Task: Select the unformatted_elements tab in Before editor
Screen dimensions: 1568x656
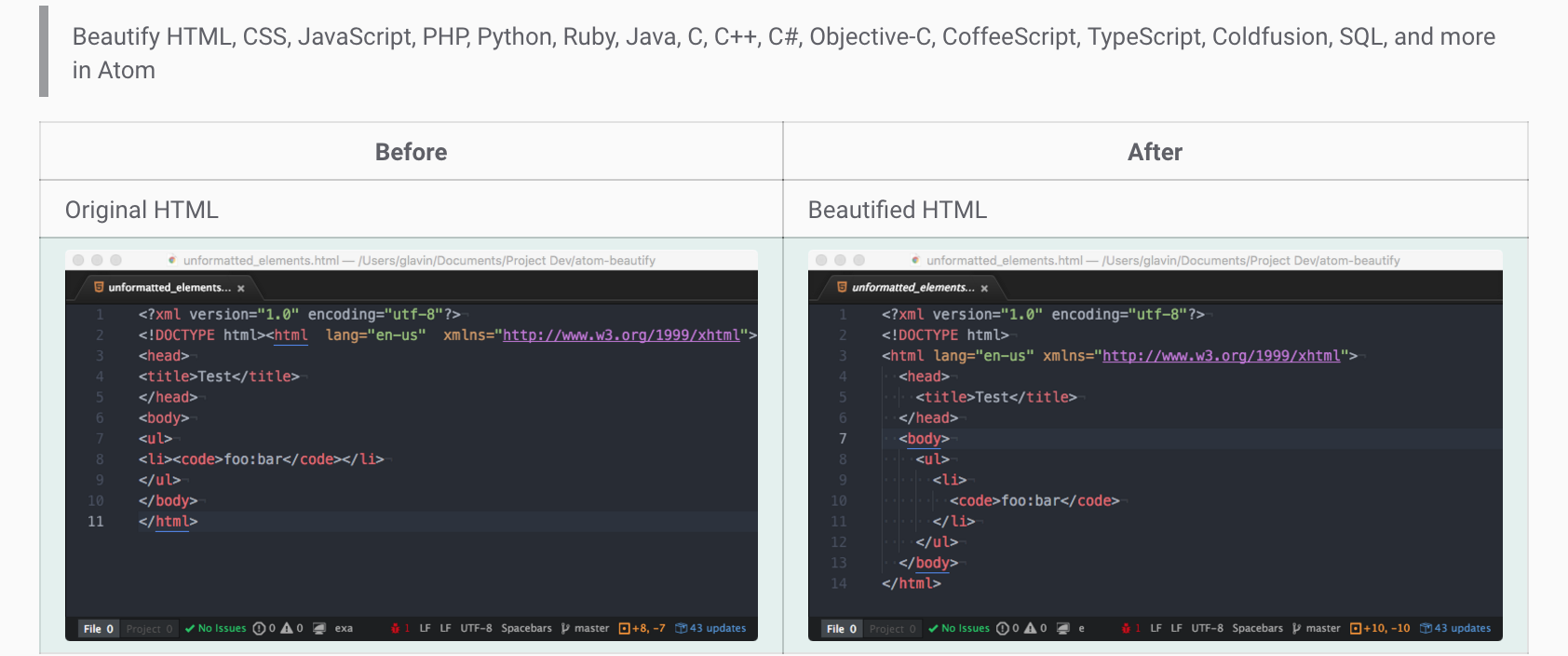Action: tap(169, 287)
